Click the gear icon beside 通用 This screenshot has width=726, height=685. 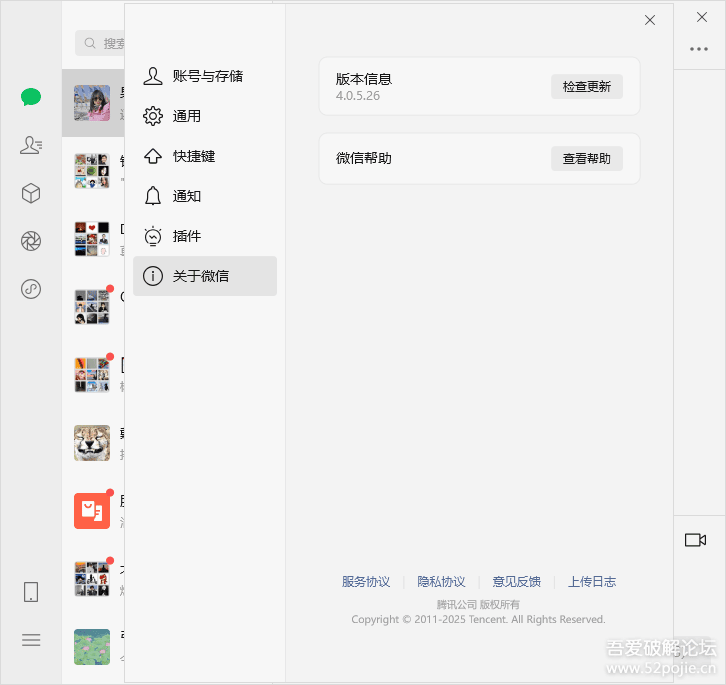[x=153, y=116]
